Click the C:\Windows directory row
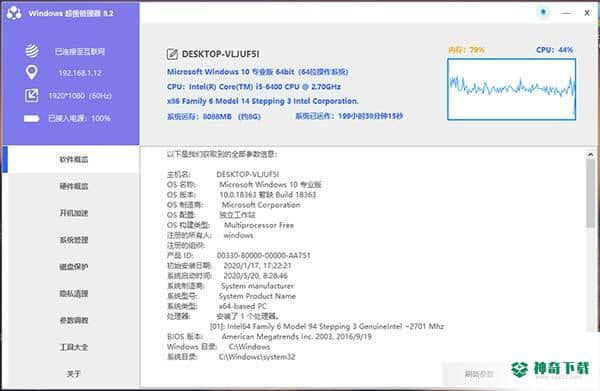Image resolution: width=600 pixels, height=391 pixels. 218,347
